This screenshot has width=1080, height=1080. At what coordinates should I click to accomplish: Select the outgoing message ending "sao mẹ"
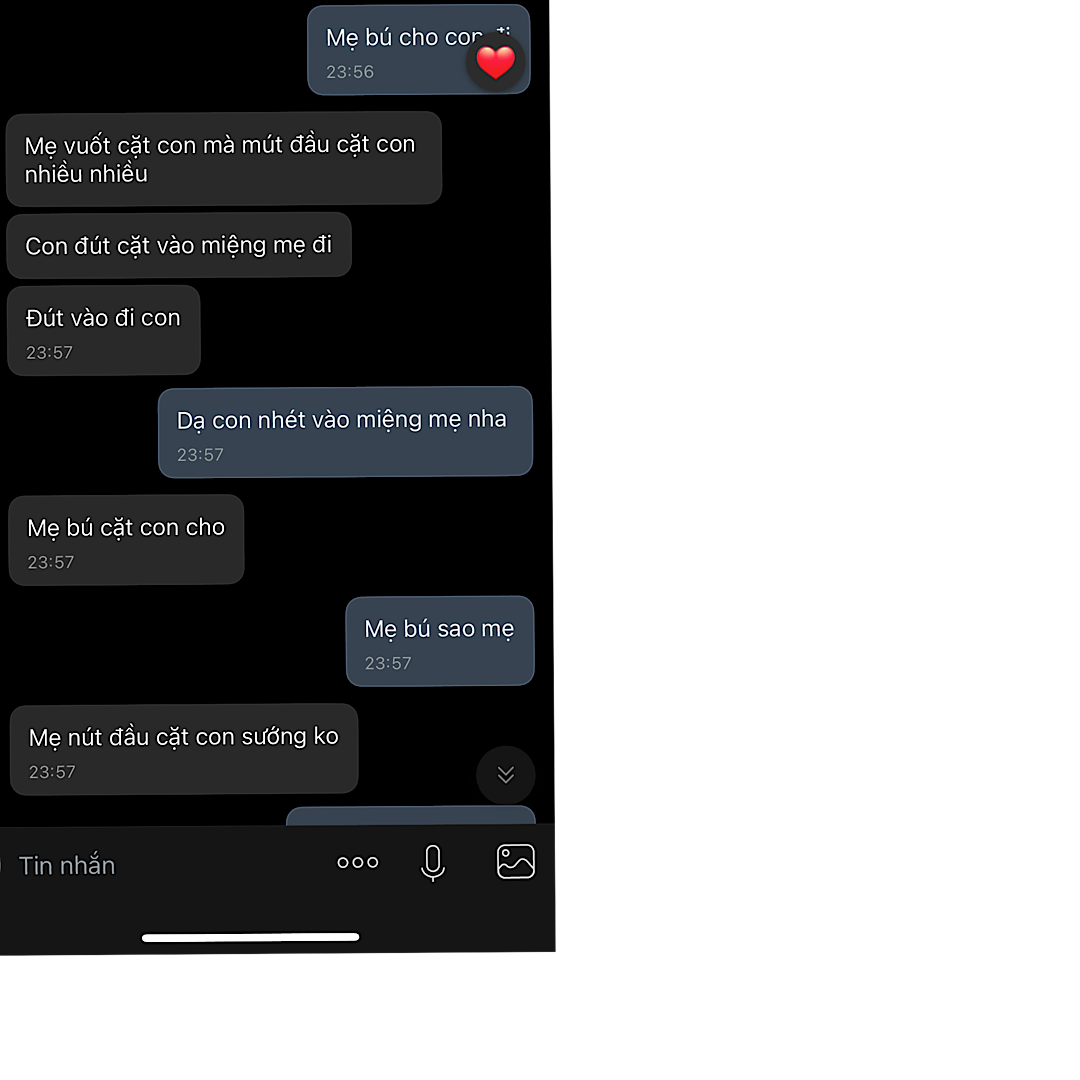(440, 641)
